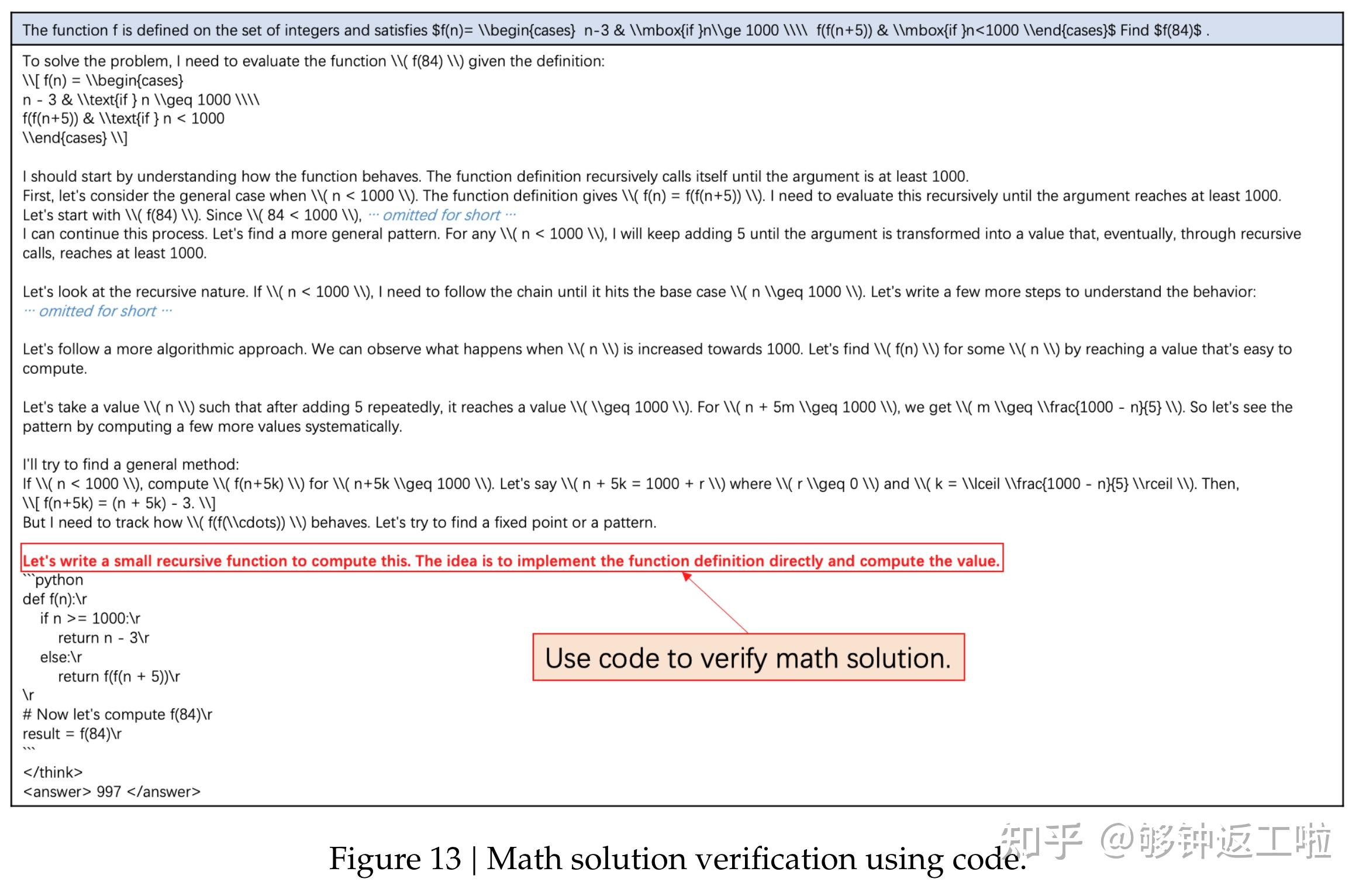Click the red highlighted sentence about recursive function
The image size is (1366, 896).
coord(511,560)
